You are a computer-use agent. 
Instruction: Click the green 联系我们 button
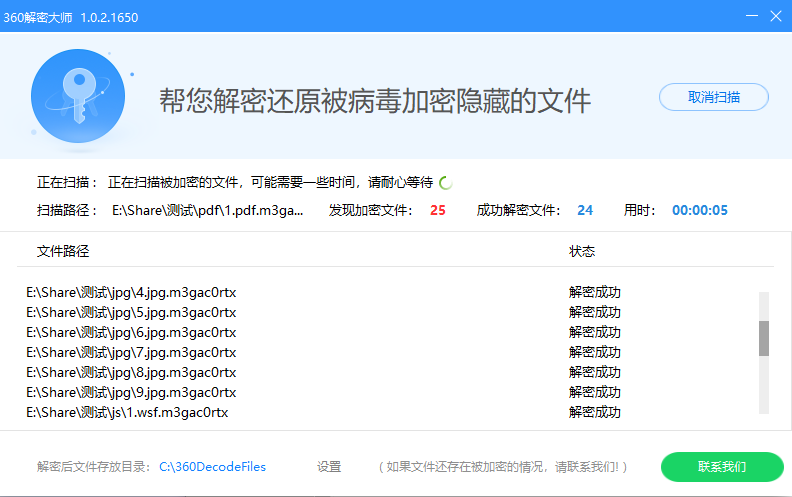coord(722,467)
